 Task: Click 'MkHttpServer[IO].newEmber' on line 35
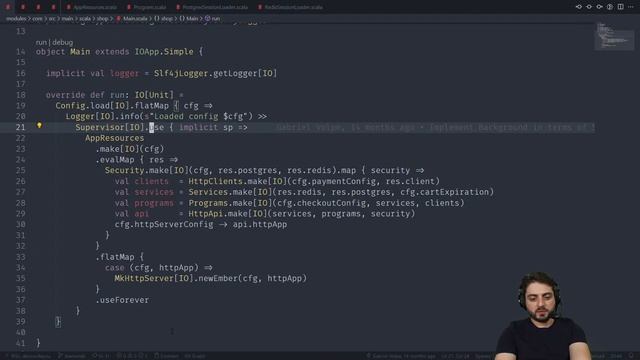(176, 279)
